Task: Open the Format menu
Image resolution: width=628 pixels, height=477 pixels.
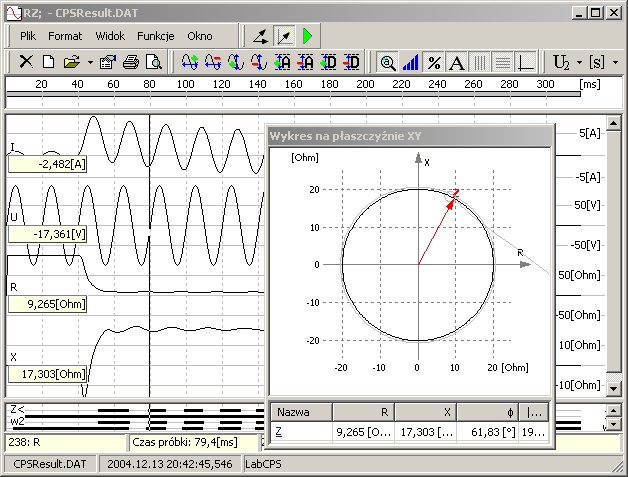Action: pyautogui.click(x=65, y=36)
